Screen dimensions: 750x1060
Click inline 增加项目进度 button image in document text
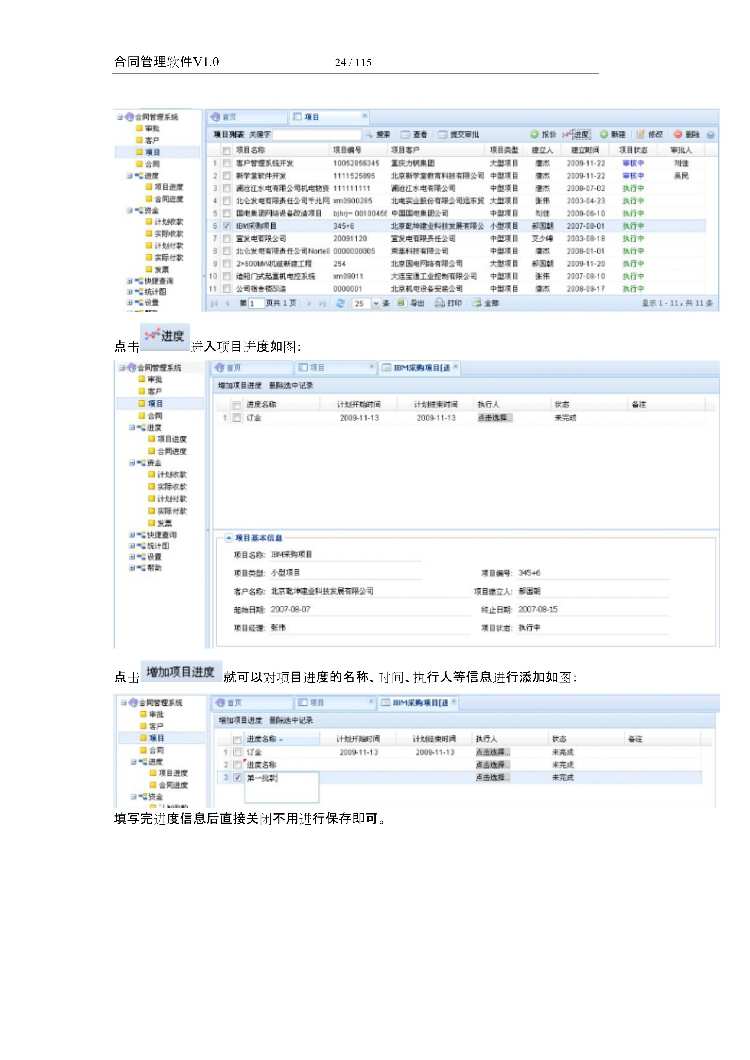[x=181, y=672]
